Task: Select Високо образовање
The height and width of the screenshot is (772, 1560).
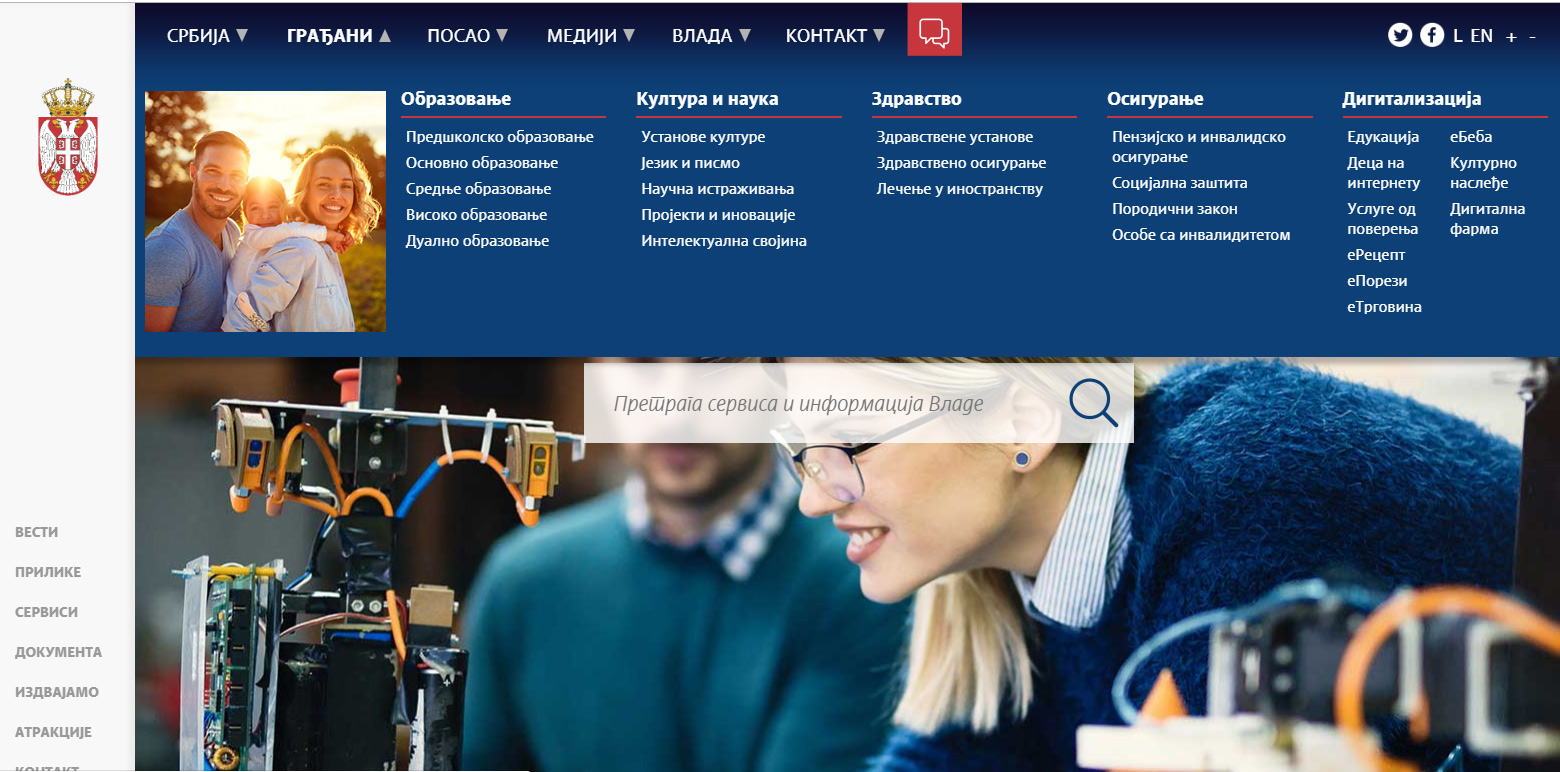Action: [476, 215]
